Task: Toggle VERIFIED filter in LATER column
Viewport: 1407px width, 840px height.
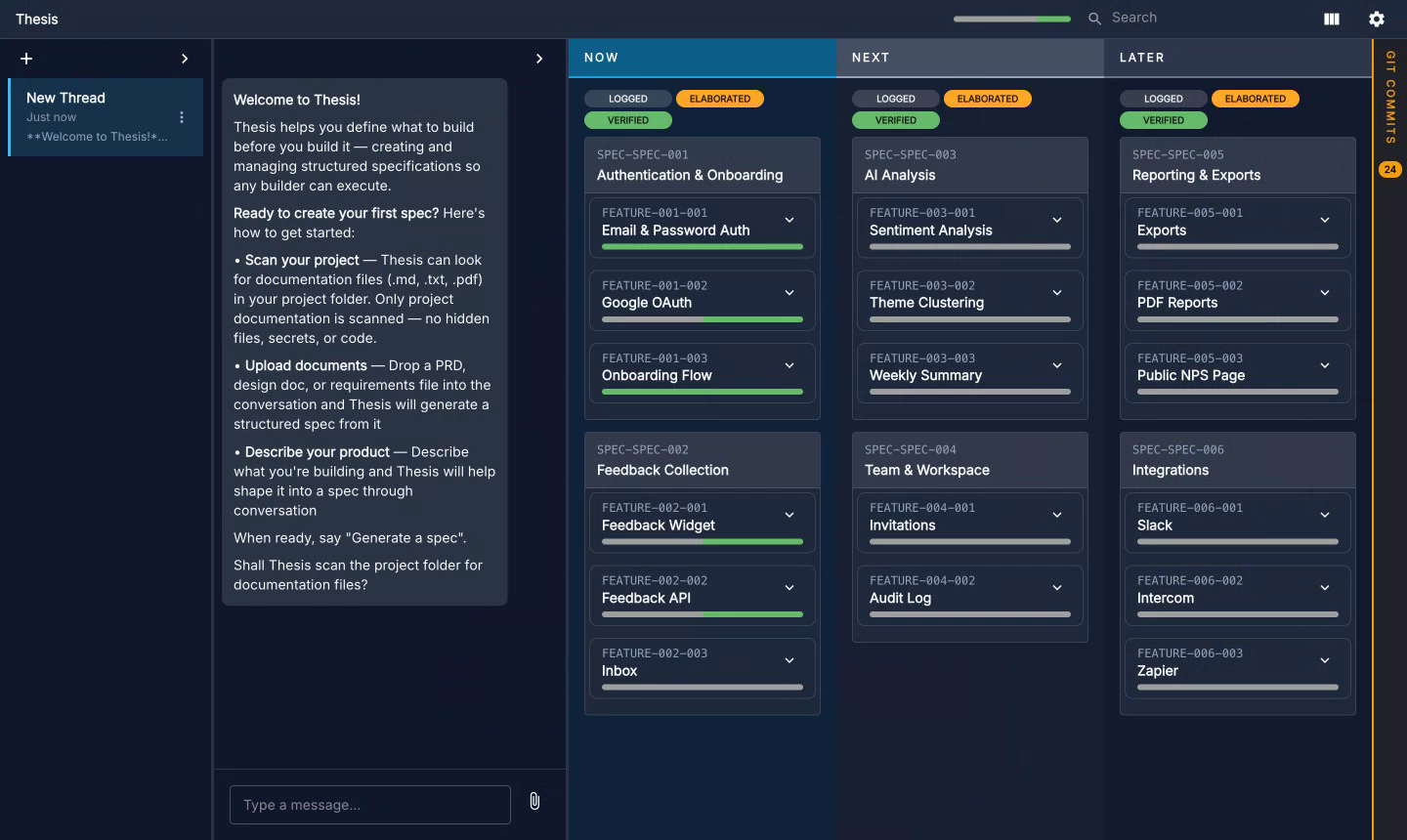Action: point(1164,120)
